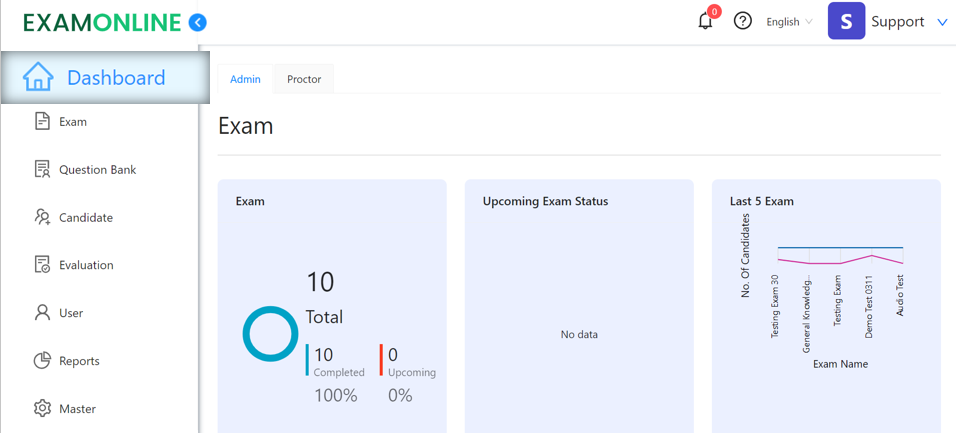The image size is (957, 433).
Task: Click the teal exam donut chart
Action: tap(270, 334)
